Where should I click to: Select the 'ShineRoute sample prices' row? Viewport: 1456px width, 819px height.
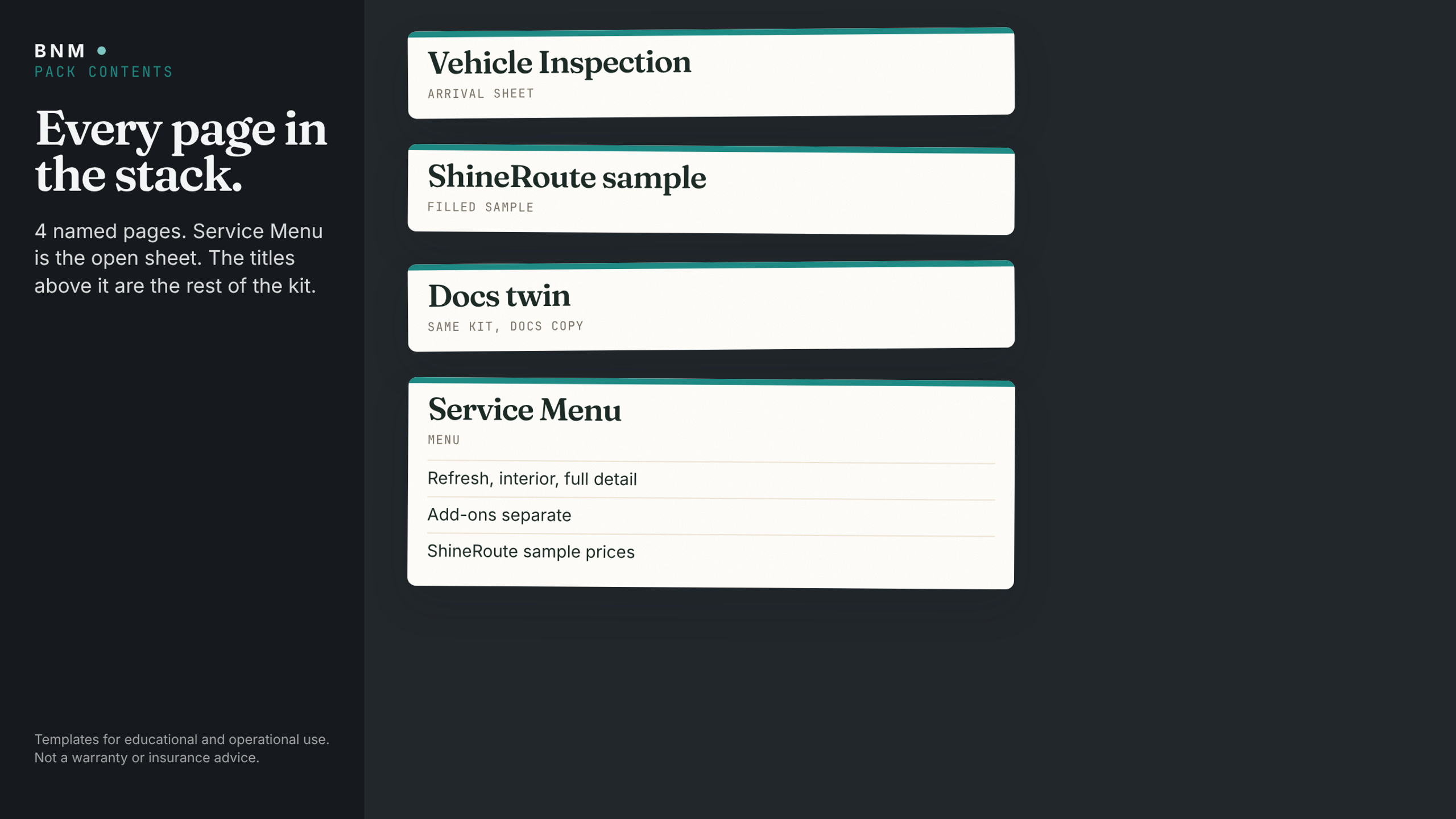711,552
